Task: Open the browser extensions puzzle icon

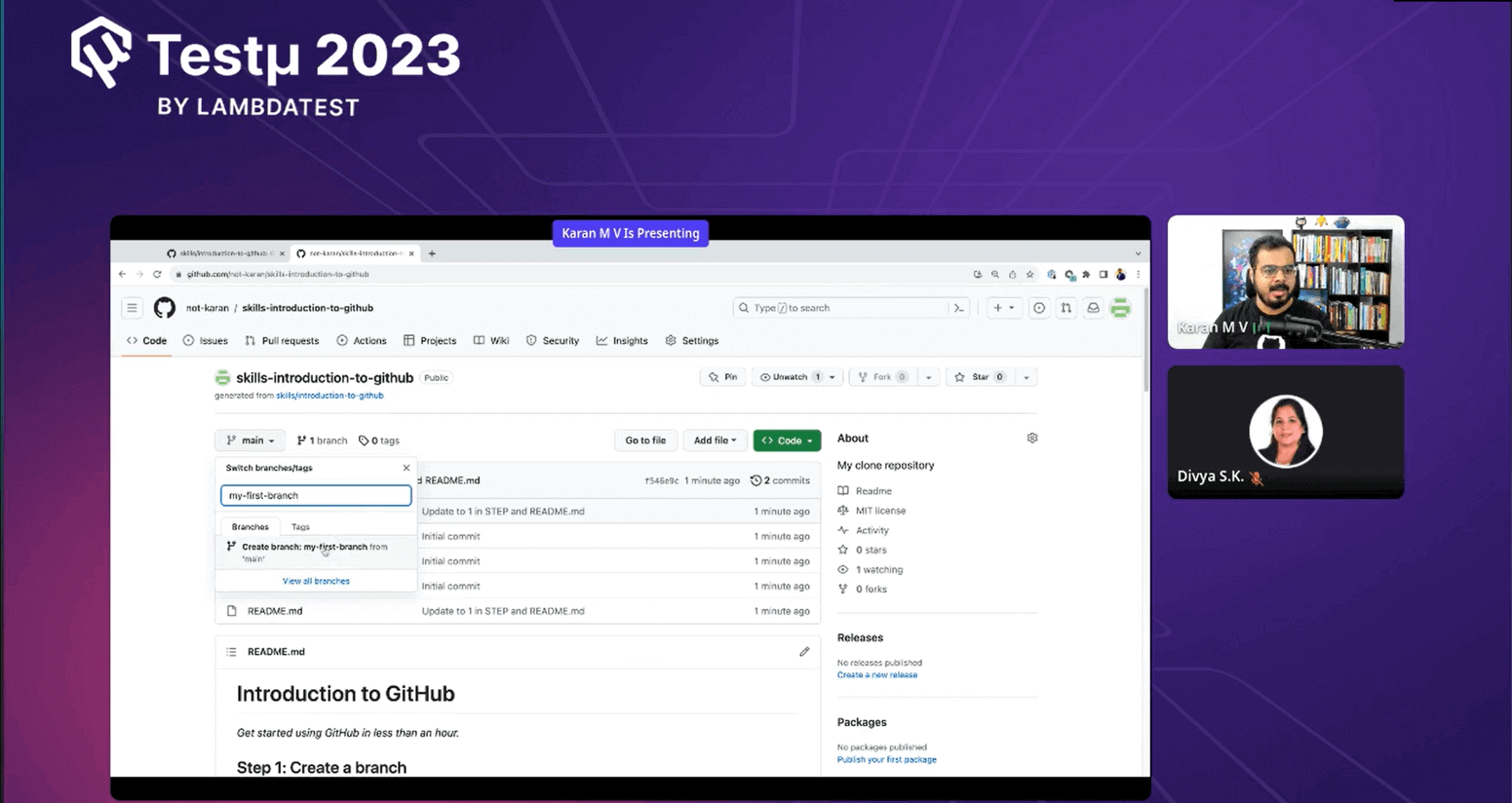Action: pyautogui.click(x=1086, y=275)
